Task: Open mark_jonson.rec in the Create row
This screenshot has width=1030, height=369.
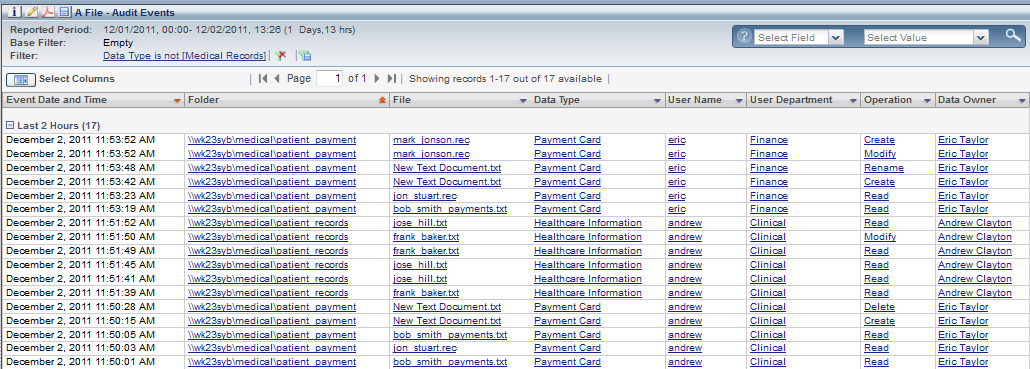Action: (432, 140)
